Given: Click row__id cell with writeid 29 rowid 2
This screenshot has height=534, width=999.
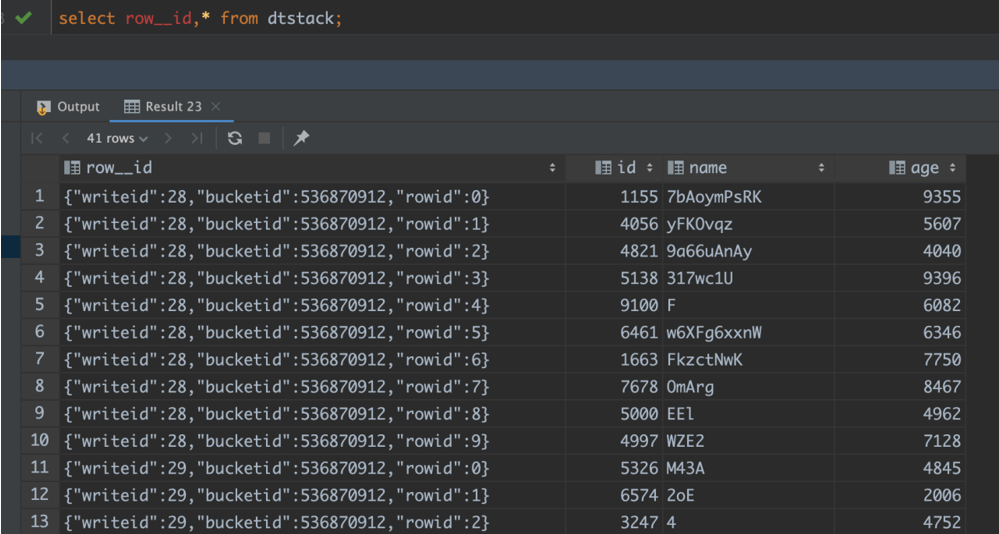Looking at the screenshot, I should tap(312, 522).
